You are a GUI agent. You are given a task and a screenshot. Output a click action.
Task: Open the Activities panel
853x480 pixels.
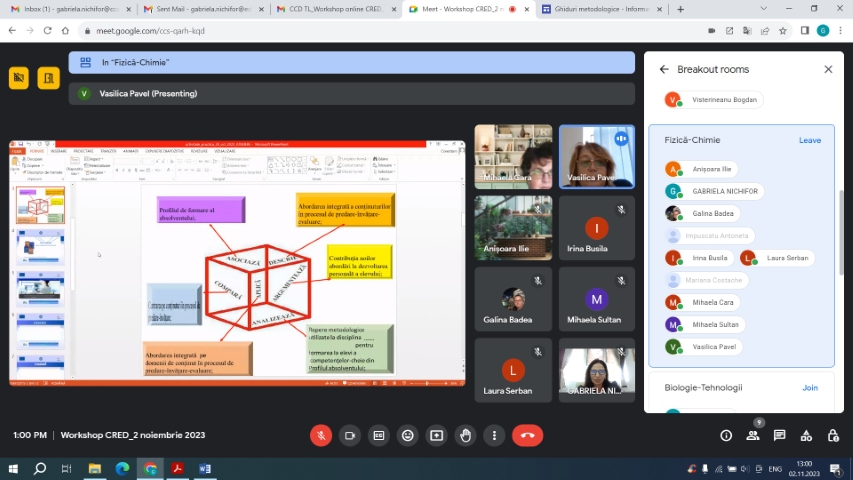point(807,435)
